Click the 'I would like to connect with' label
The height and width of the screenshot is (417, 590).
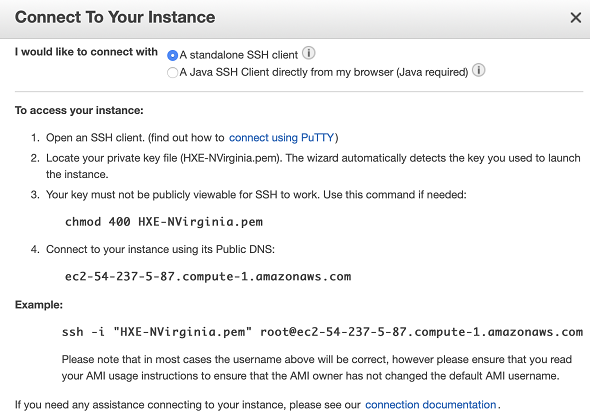click(86, 52)
